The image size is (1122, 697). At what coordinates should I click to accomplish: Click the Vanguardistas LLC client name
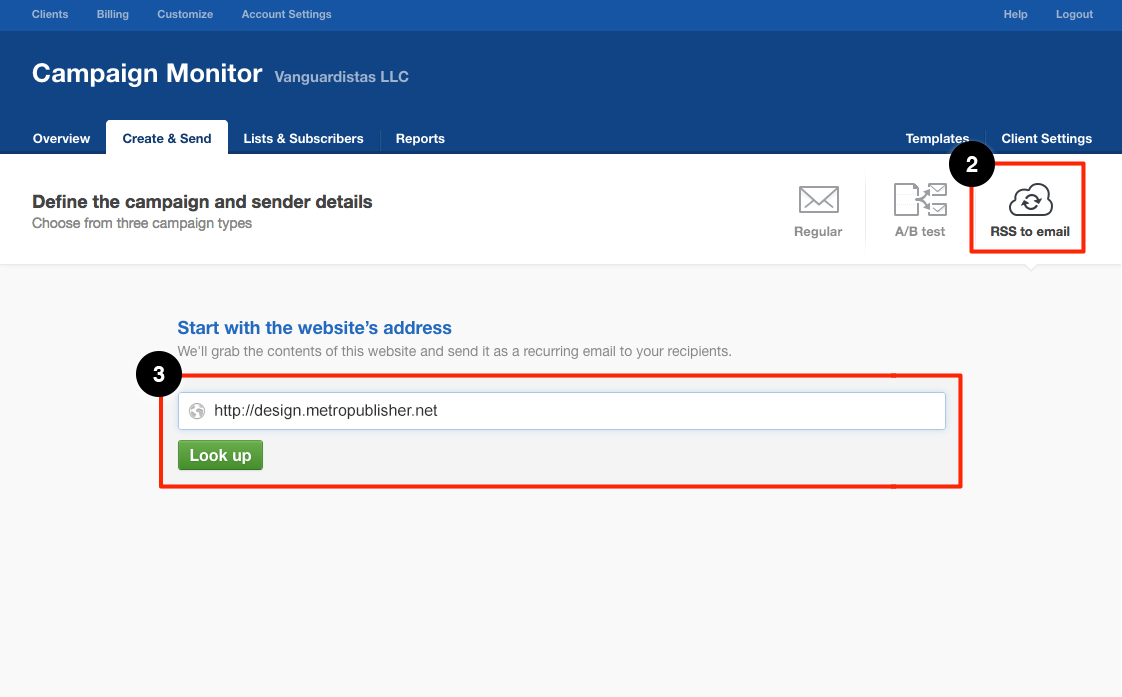coord(341,77)
